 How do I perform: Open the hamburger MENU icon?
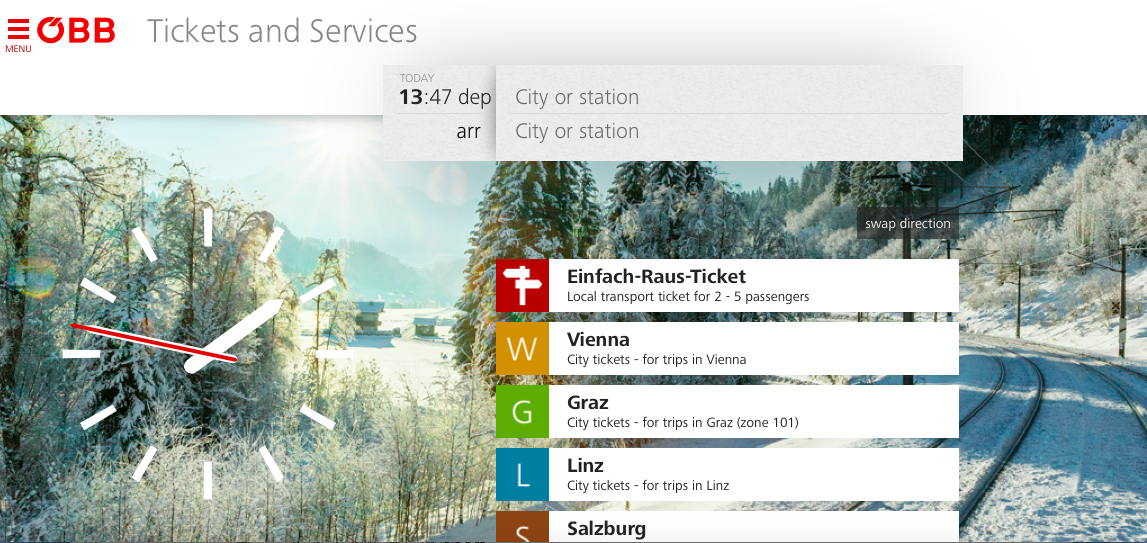[18, 33]
